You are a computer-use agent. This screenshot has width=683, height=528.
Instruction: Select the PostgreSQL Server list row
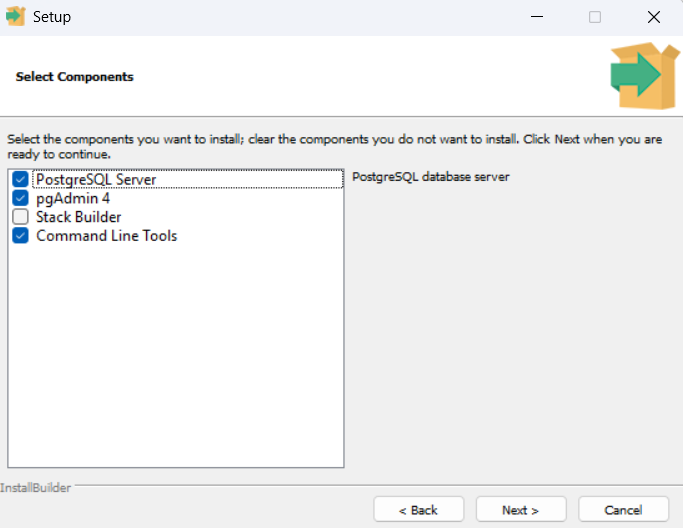point(188,179)
